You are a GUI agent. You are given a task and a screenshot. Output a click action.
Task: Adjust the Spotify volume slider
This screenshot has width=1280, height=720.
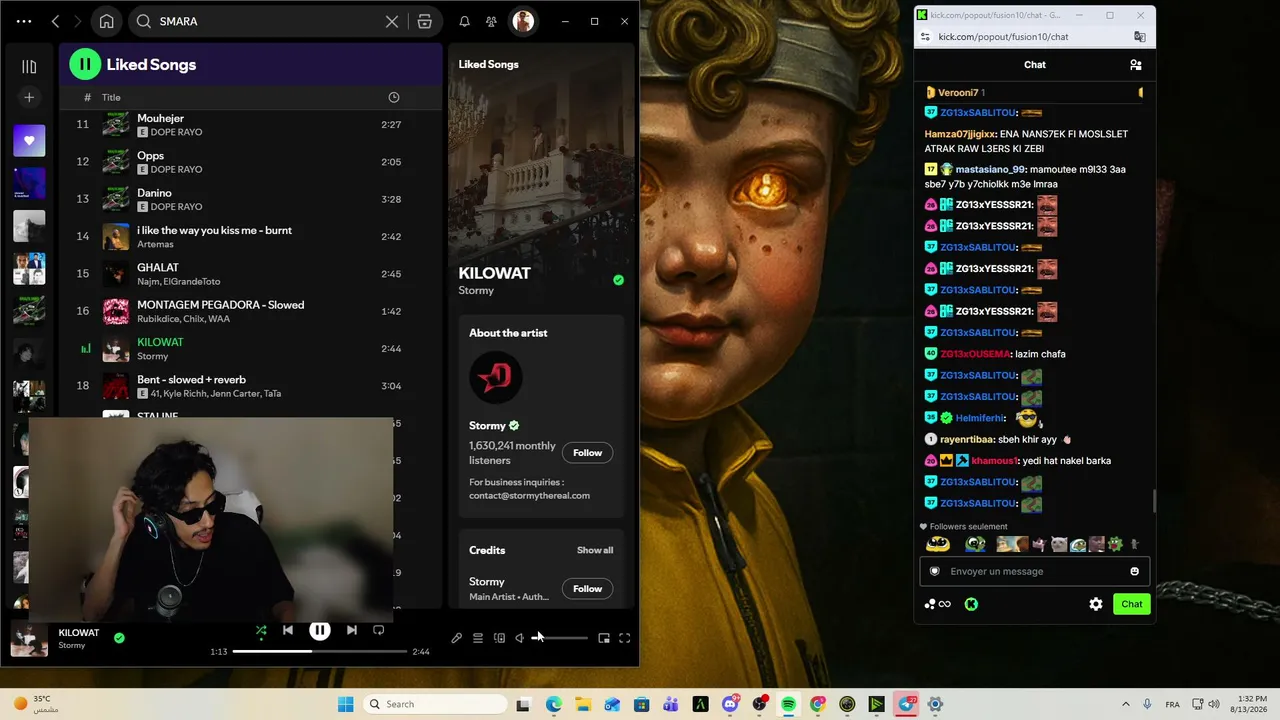pos(560,638)
